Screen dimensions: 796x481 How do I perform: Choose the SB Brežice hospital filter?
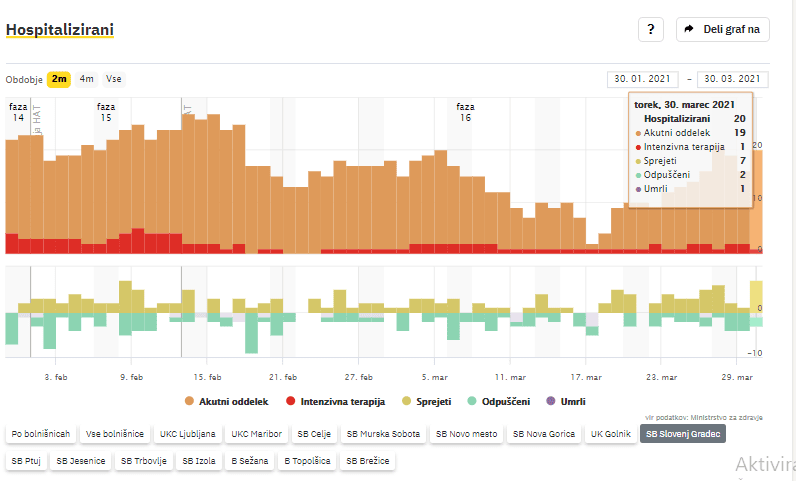coord(368,461)
